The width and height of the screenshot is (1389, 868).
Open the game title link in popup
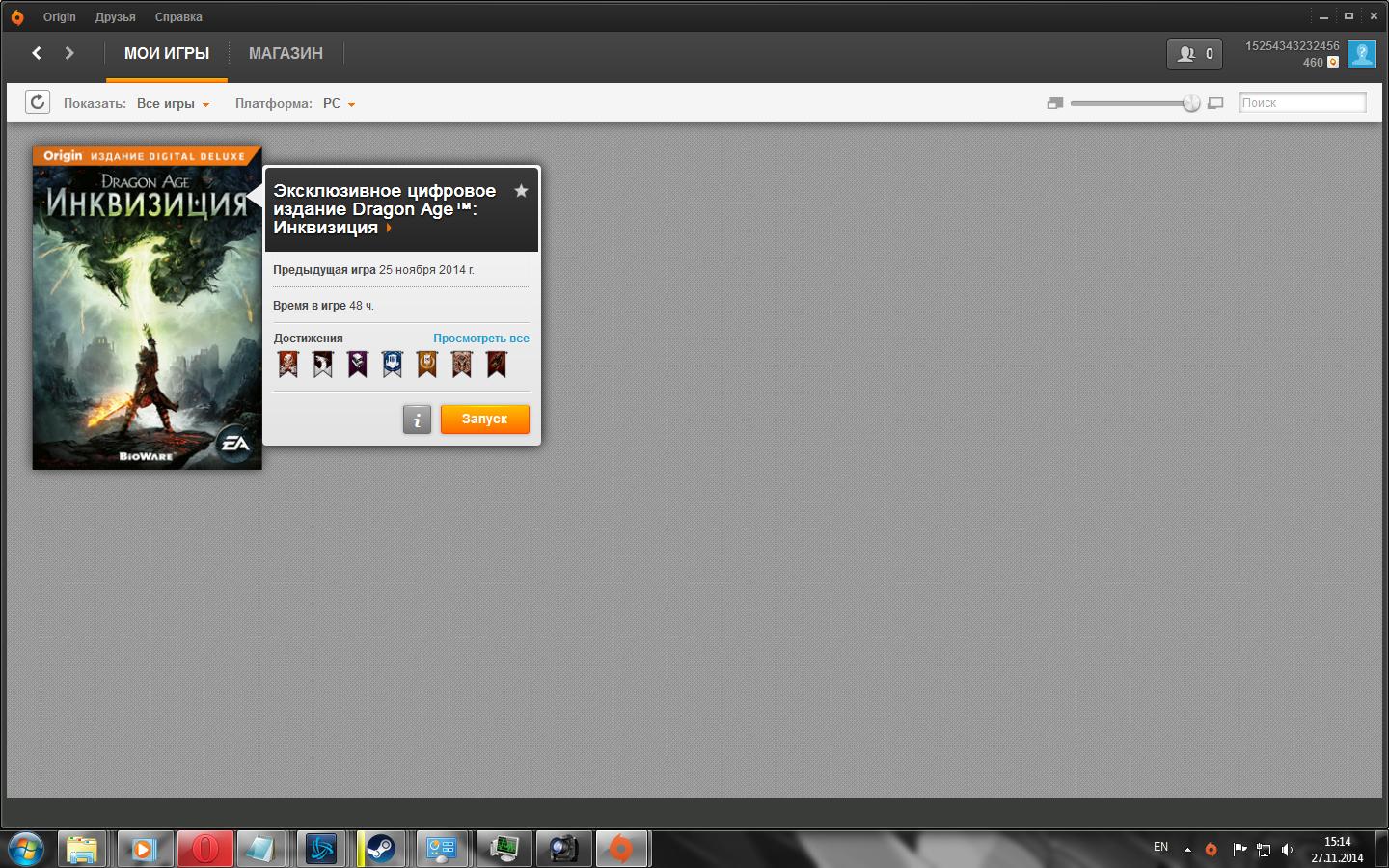384,209
